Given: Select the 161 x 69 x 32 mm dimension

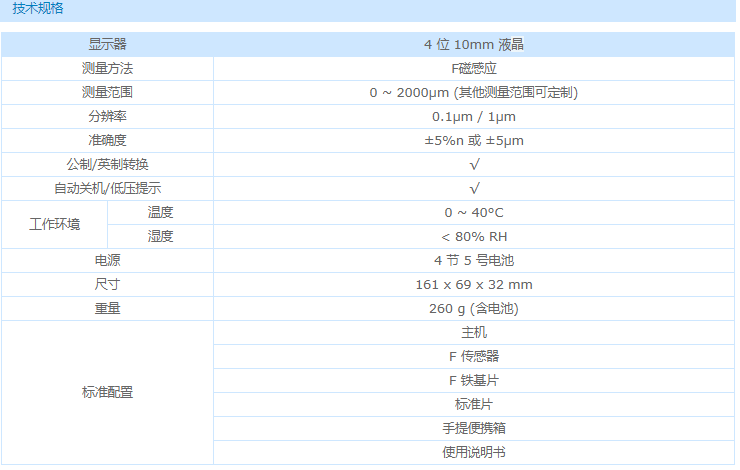Looking at the screenshot, I should [474, 284].
